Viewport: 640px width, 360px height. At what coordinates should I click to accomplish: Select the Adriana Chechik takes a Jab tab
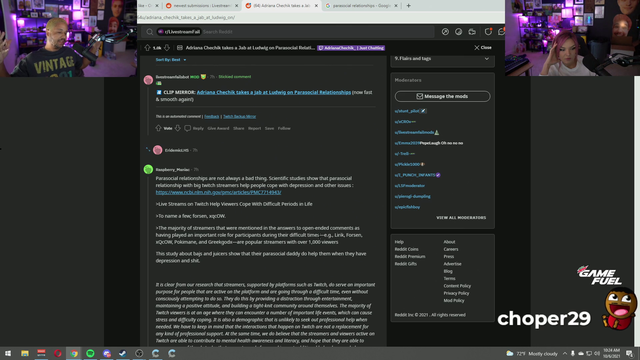click(282, 6)
